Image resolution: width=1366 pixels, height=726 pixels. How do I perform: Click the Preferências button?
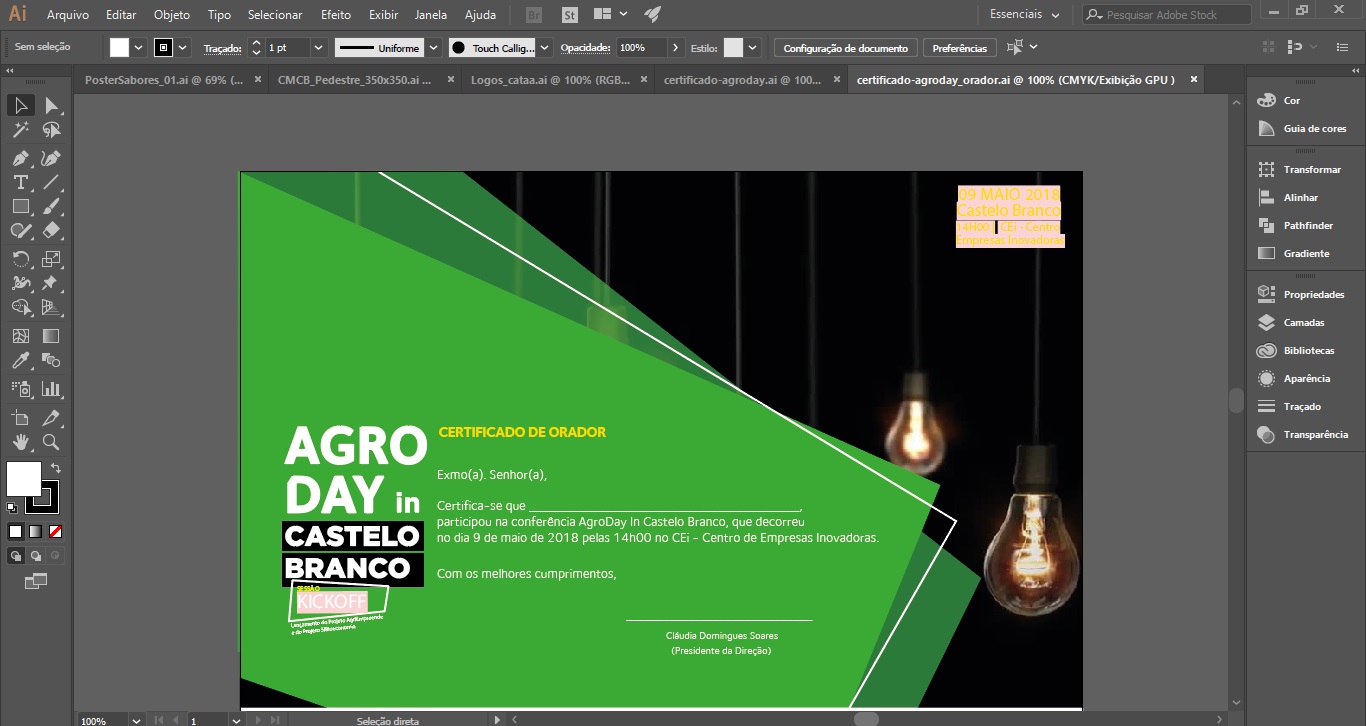click(960, 48)
